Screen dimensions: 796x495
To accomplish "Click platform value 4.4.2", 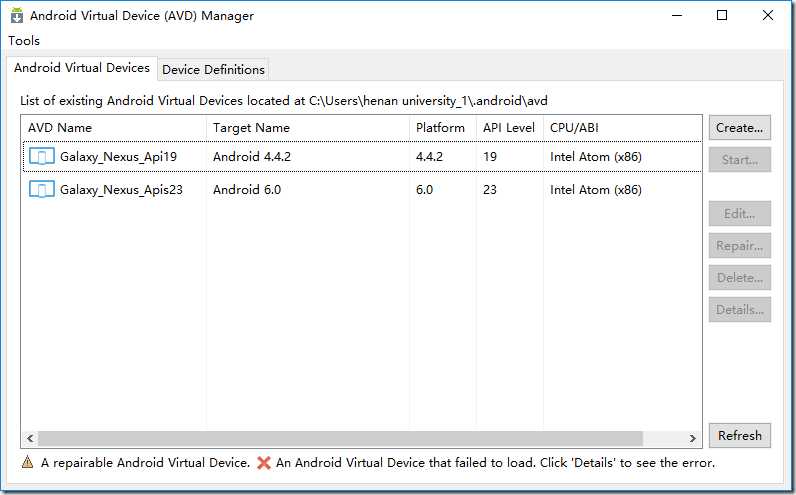I will [429, 156].
